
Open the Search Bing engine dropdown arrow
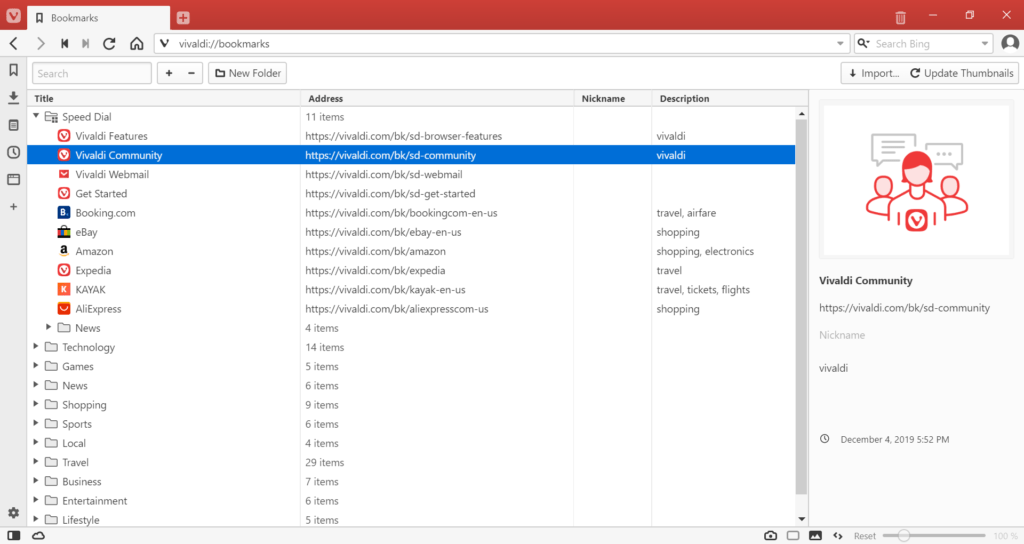coord(985,44)
